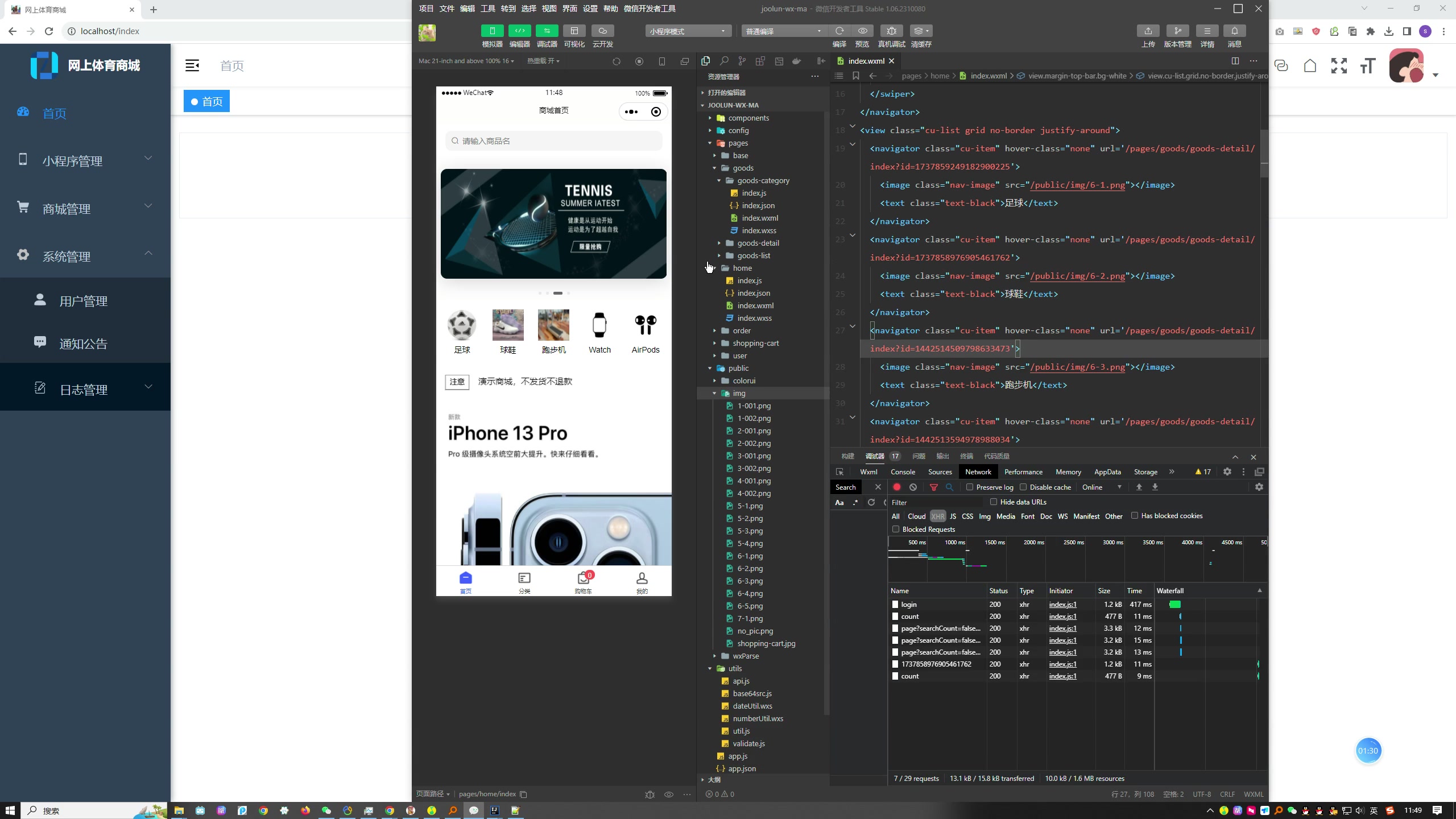1456x819 pixels.
Task: Check Hide data URLs
Action: (994, 502)
